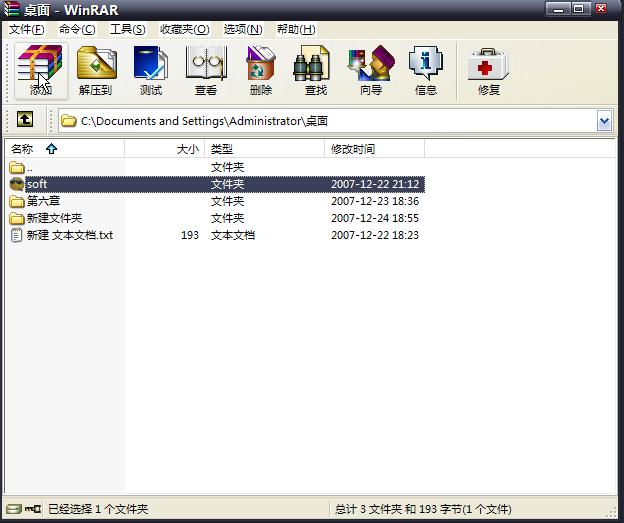The width and height of the screenshot is (624, 523).
Task: Click the window resize grip corner
Action: 612,513
